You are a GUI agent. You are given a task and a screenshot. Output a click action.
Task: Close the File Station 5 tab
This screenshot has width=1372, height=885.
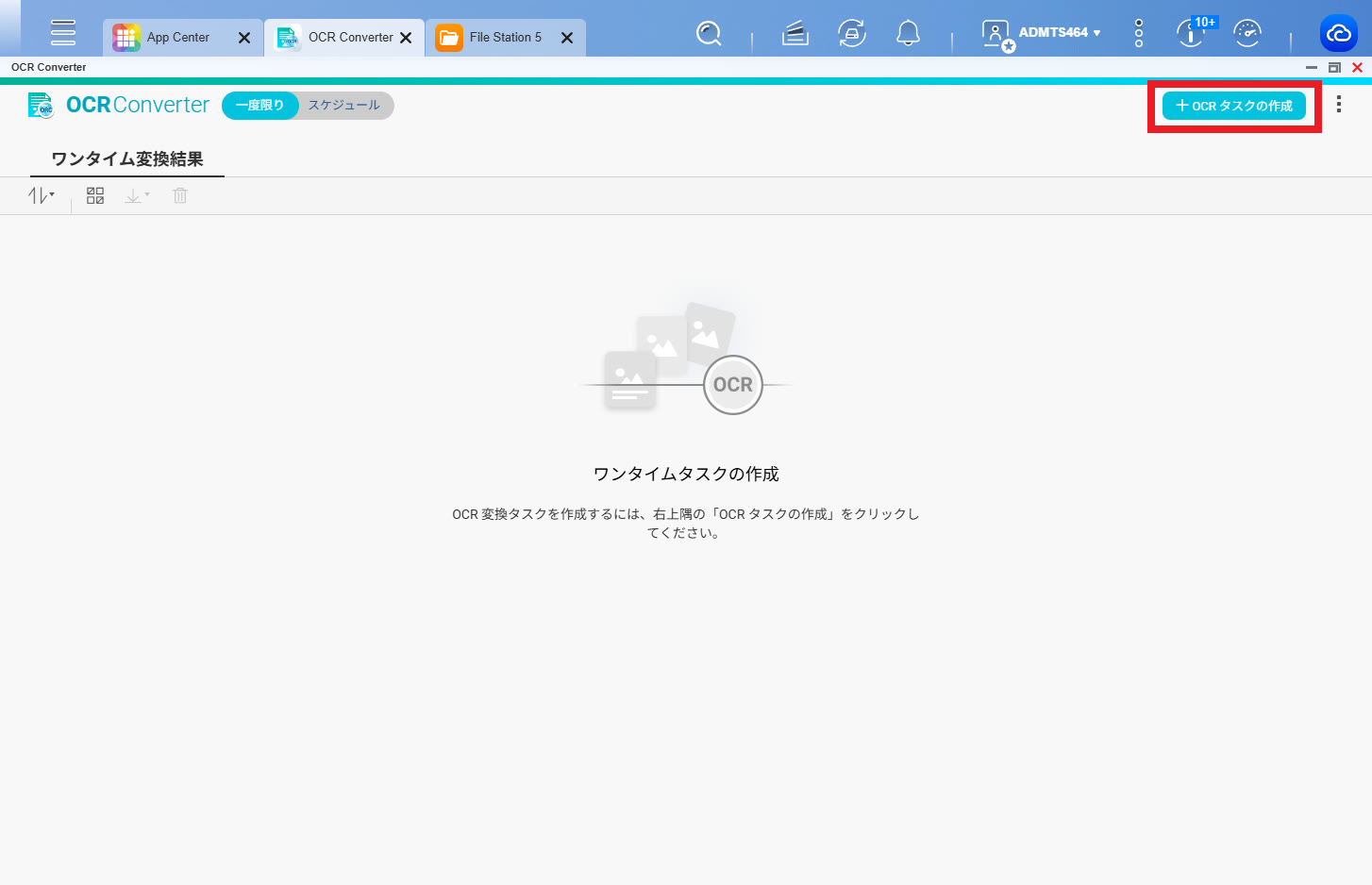(567, 38)
